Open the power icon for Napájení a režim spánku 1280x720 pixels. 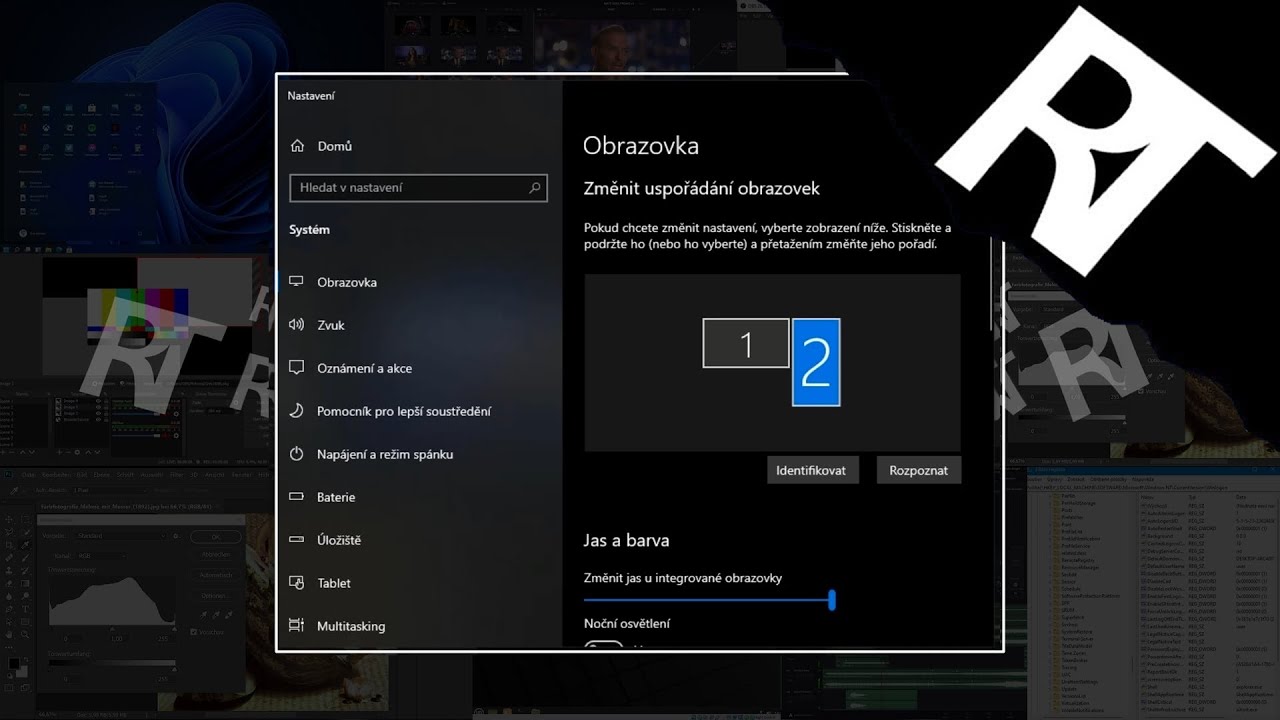(x=296, y=454)
